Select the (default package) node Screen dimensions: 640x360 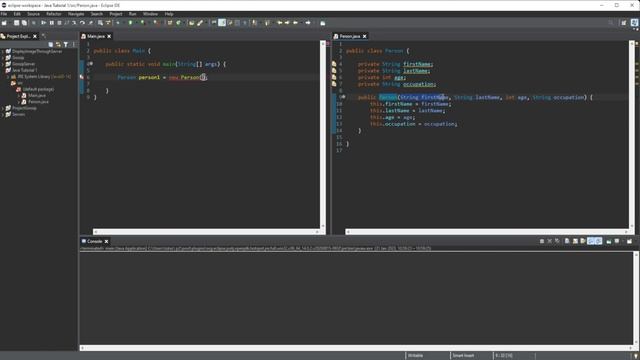pos(38,89)
